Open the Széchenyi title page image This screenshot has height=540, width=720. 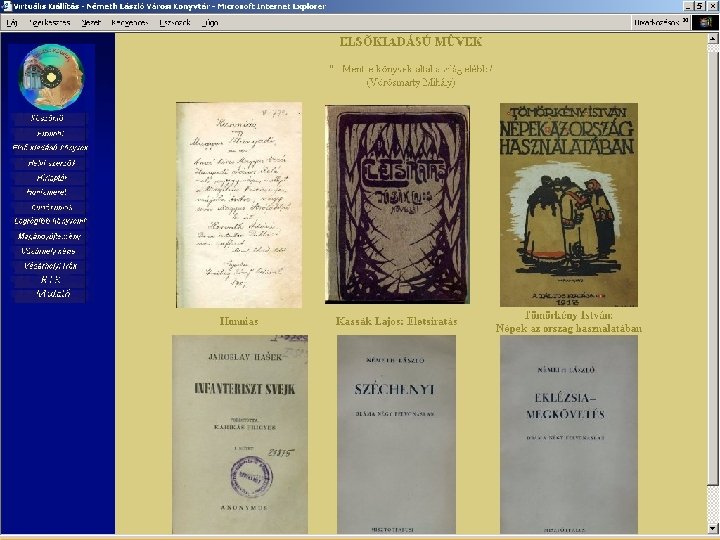pos(396,434)
